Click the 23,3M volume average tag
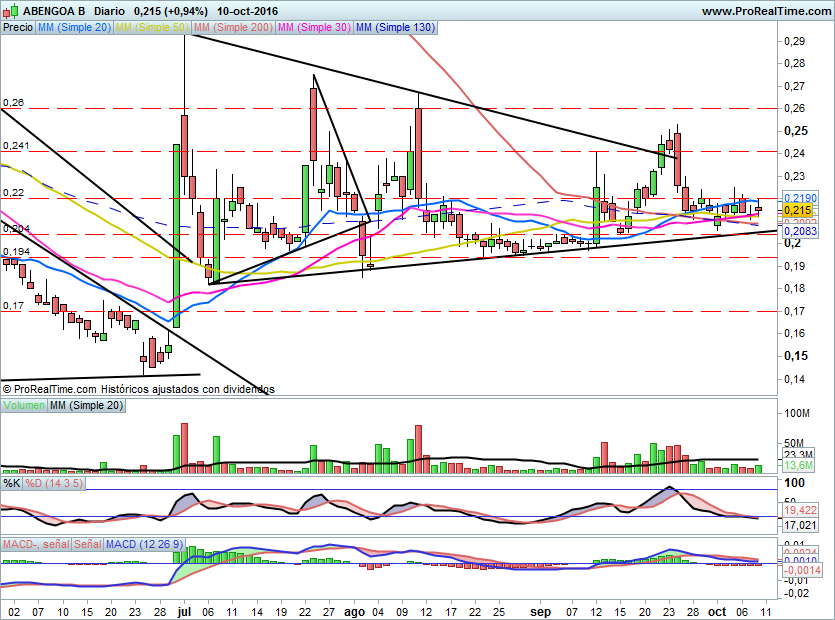This screenshot has height=620, width=835. (799, 454)
